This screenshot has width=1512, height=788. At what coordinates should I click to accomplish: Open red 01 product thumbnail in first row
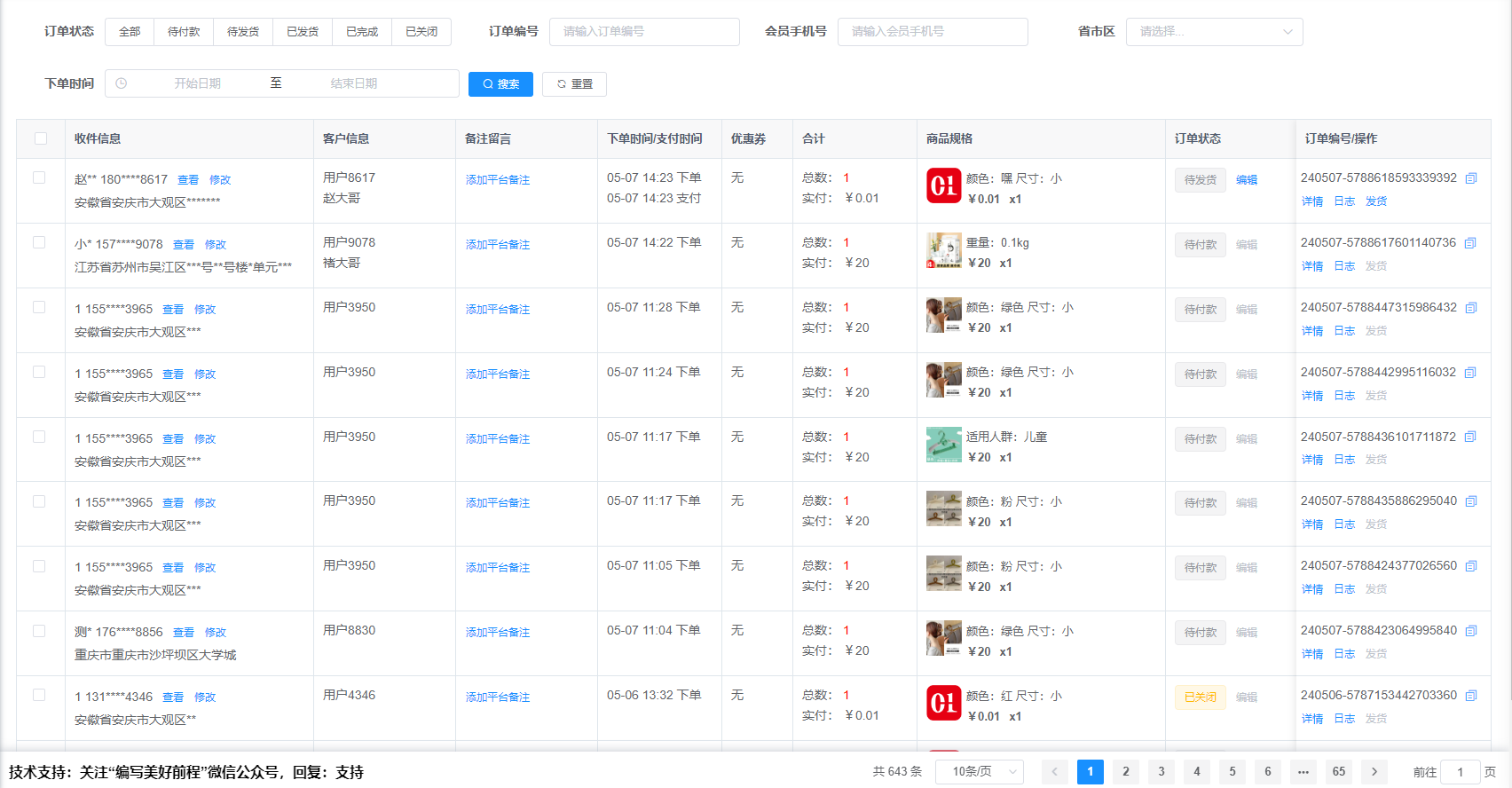click(x=943, y=186)
